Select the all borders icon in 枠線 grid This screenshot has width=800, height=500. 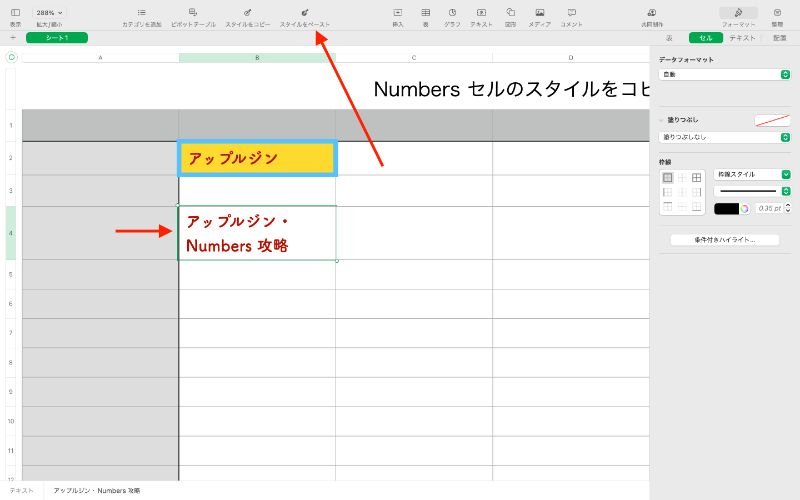[696, 178]
